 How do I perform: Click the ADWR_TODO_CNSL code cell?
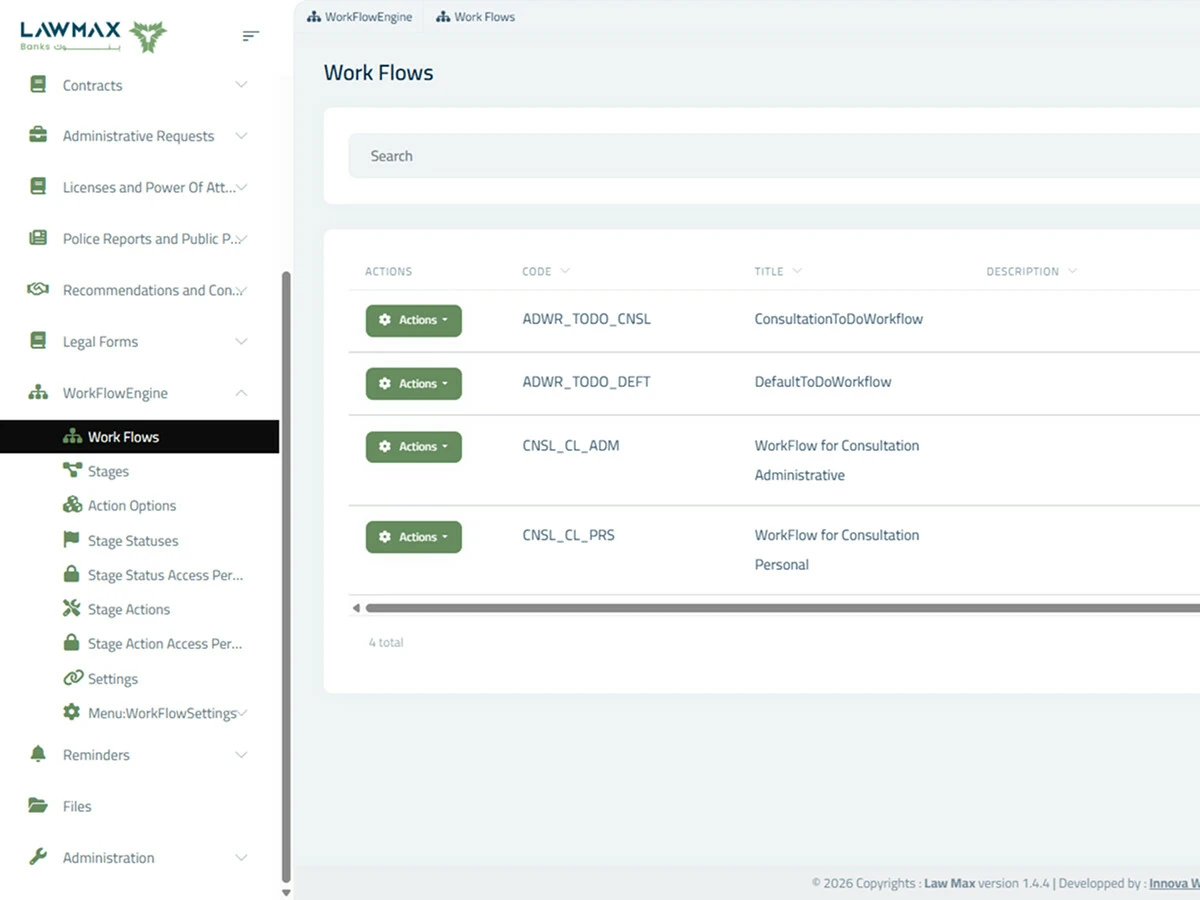point(587,319)
